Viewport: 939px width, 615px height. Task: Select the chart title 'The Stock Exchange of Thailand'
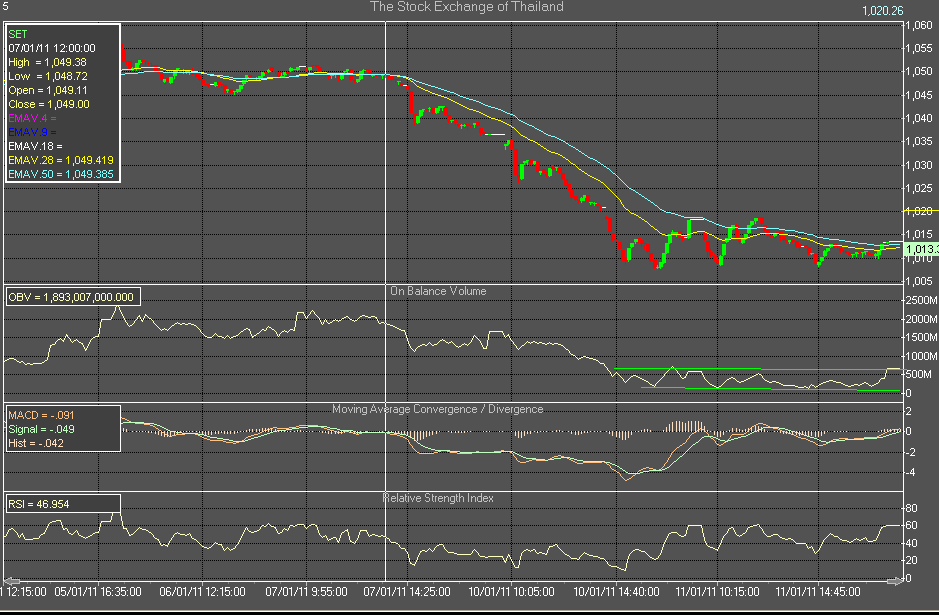coord(467,7)
